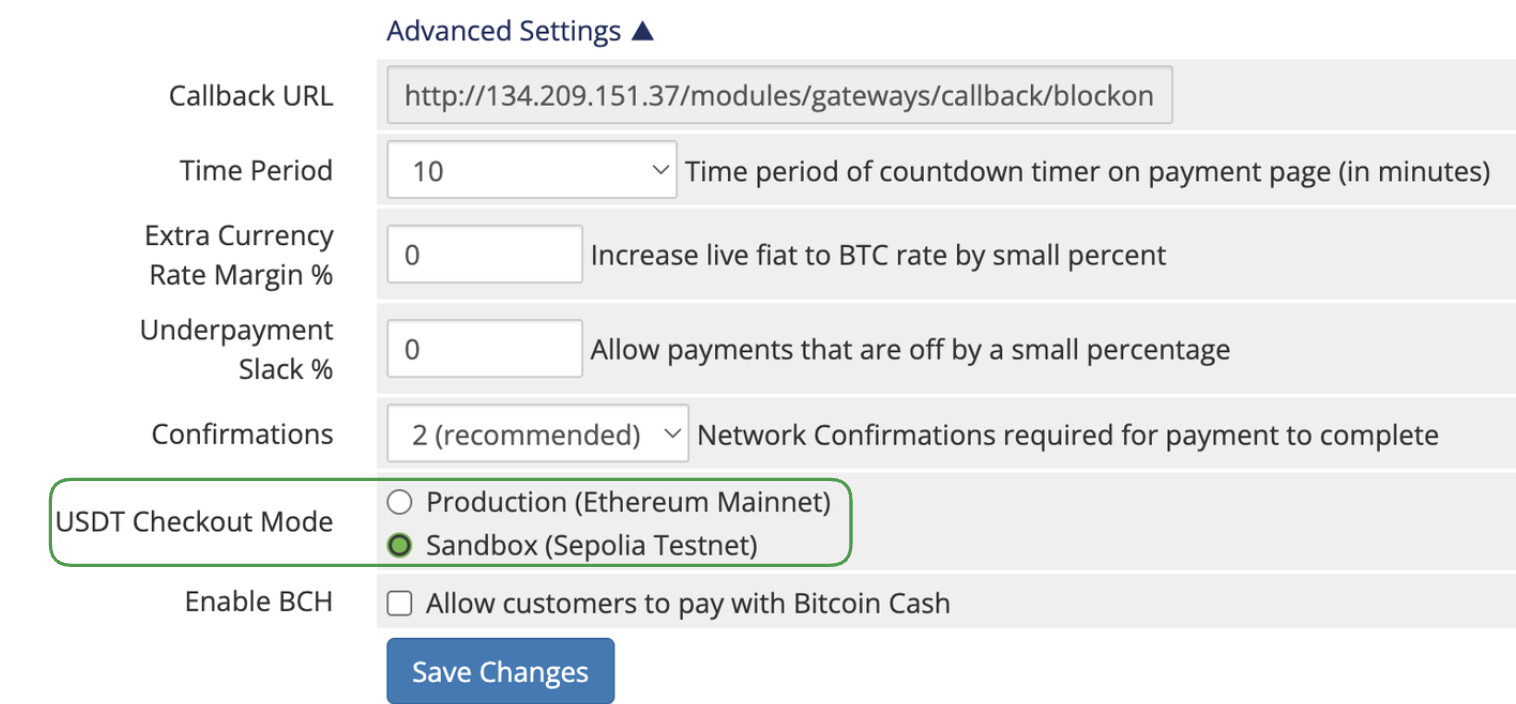Click the Sandbox (Sepolia Testnet) label

592,546
